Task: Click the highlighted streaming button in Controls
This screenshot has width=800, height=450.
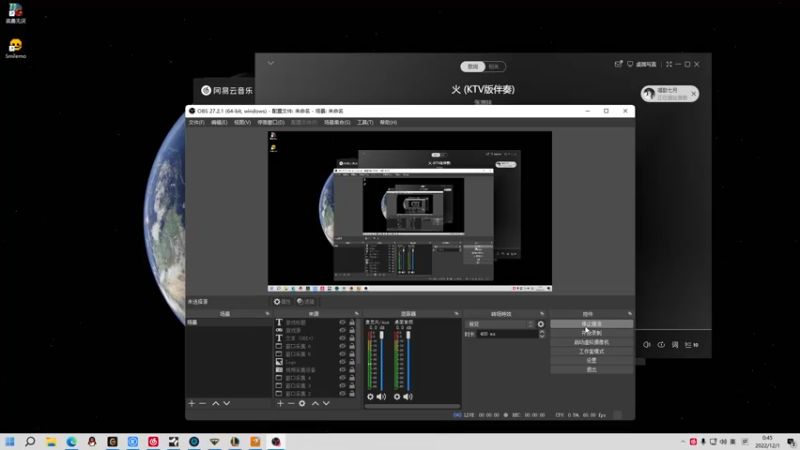Action: click(591, 324)
